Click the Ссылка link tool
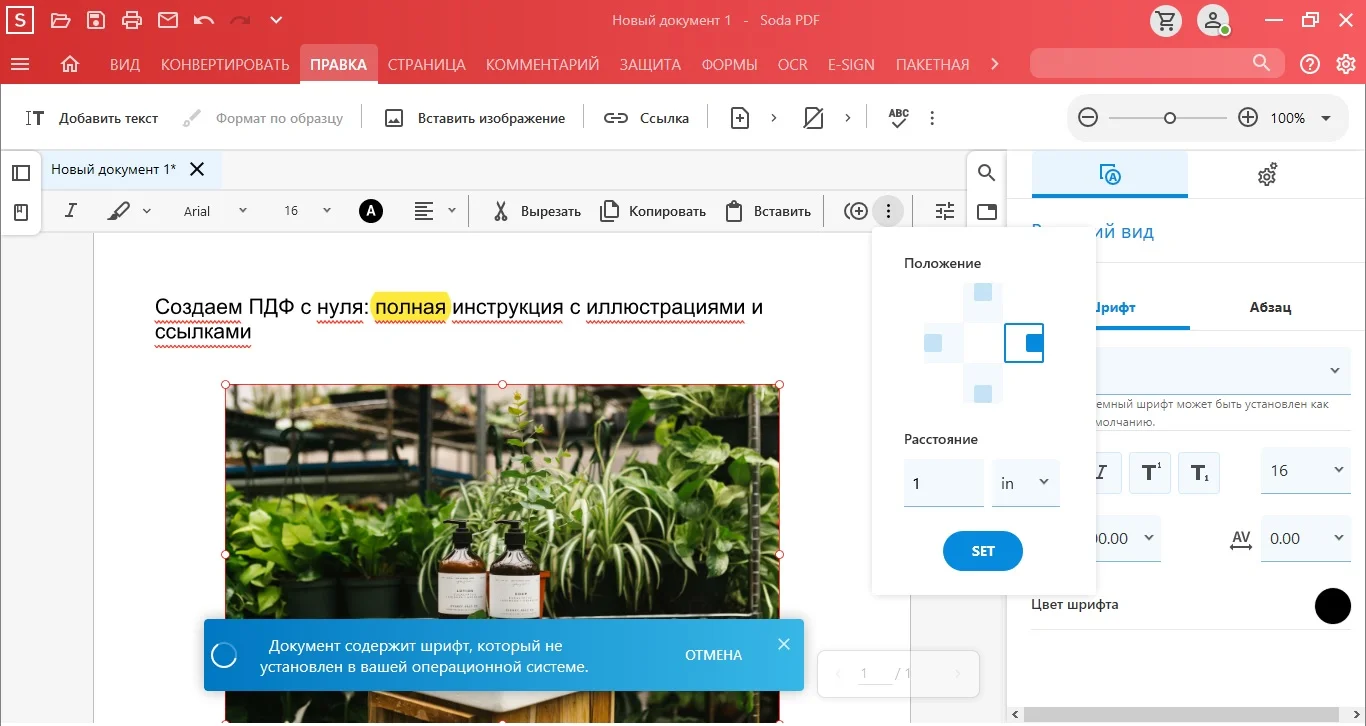1366x726 pixels. coord(646,118)
